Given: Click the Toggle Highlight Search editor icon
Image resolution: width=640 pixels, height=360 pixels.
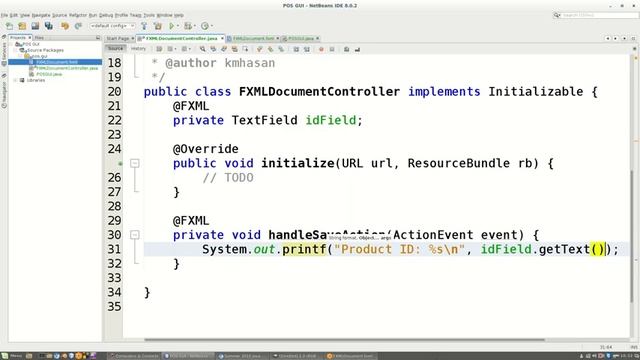Looking at the screenshot, I should tap(234, 49).
